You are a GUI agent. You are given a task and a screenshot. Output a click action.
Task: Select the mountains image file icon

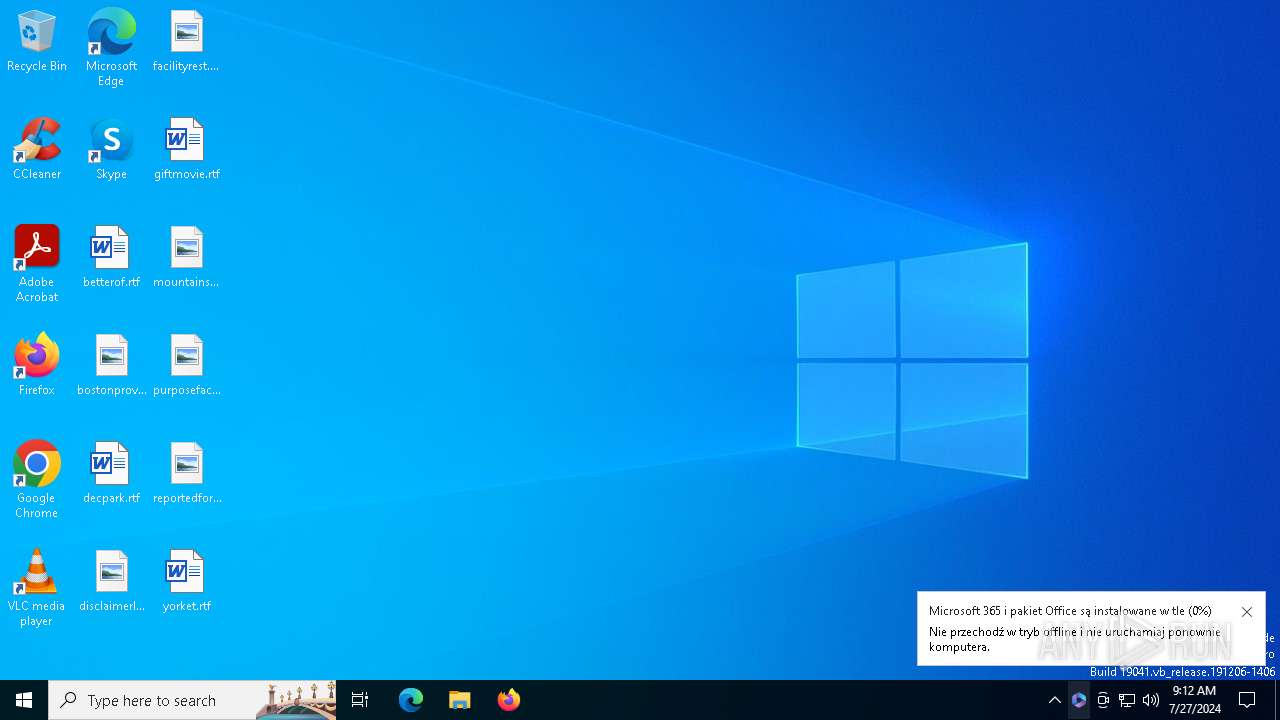click(x=186, y=258)
